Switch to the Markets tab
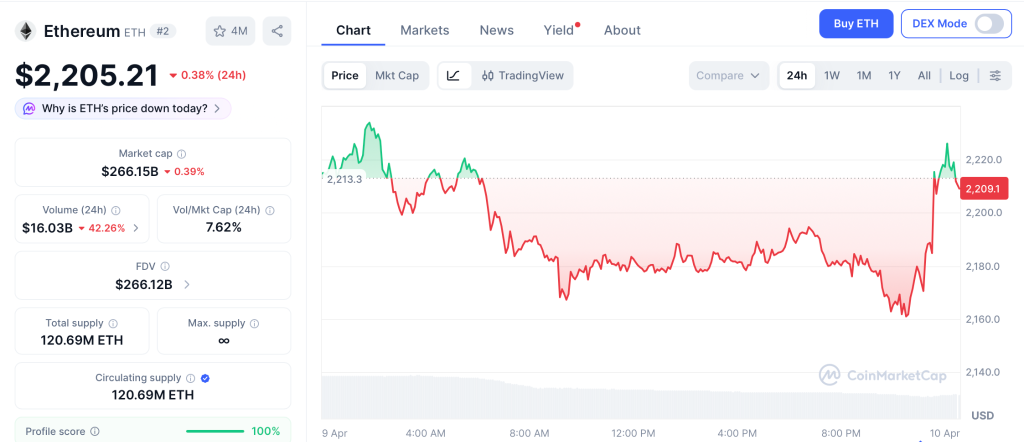1024x442 pixels. (x=425, y=30)
